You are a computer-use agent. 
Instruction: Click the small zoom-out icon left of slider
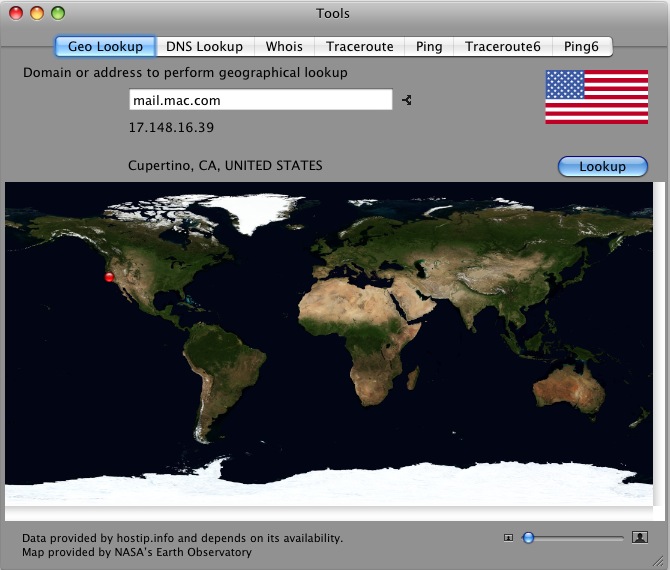point(508,538)
